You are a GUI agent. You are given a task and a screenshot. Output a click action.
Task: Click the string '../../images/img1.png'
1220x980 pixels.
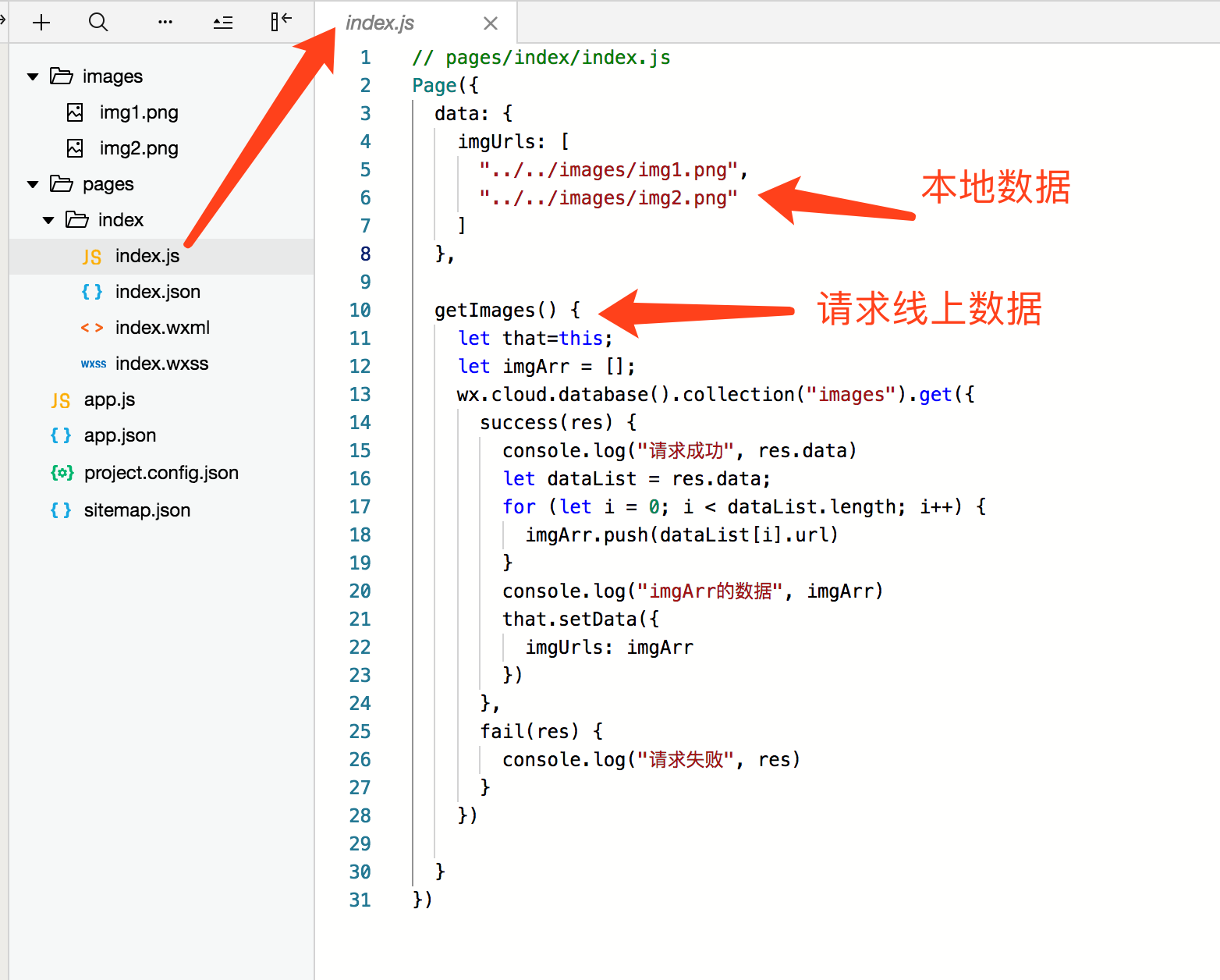pos(608,170)
